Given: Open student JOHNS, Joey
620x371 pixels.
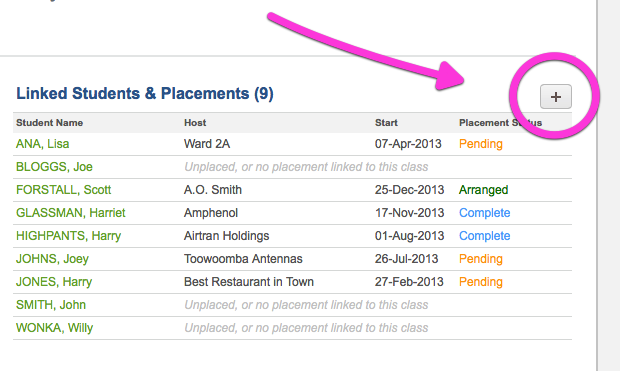Looking at the screenshot, I should click(52, 259).
